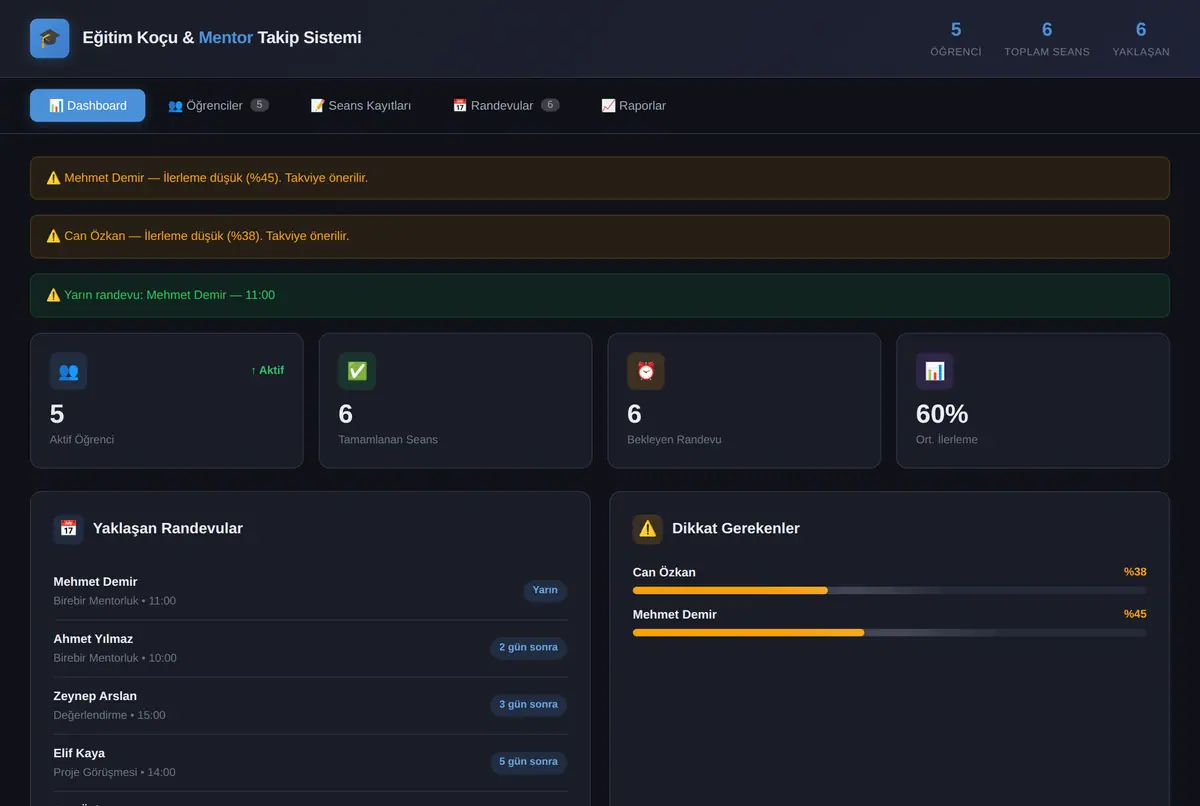Click the Ort. İlerleme bar chart icon
This screenshot has height=806, width=1200.
pyautogui.click(x=935, y=371)
